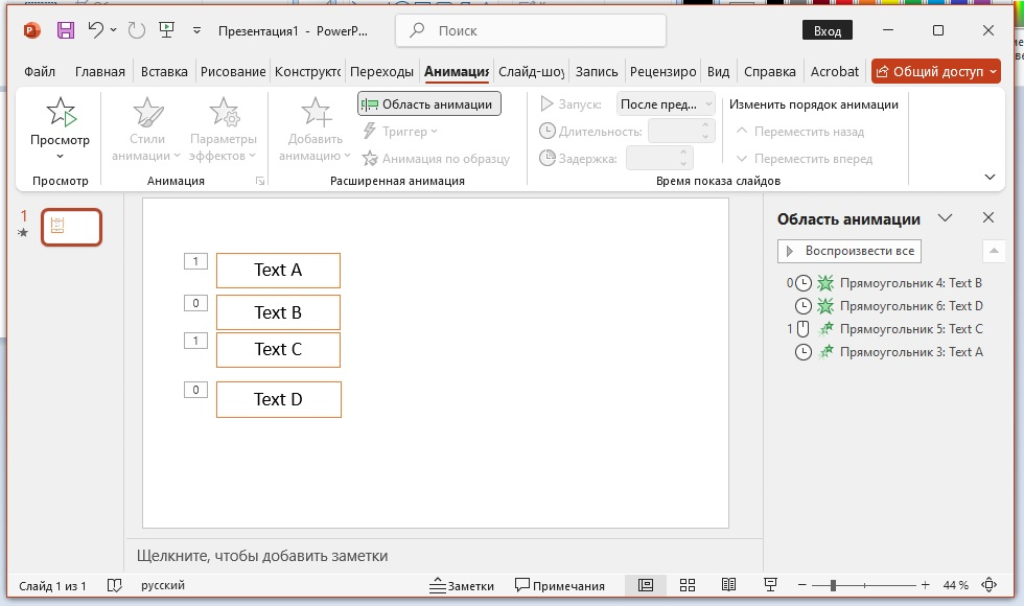This screenshot has height=606, width=1024.
Task: Collapse the ribbon with chevron arrow
Action: point(990,177)
